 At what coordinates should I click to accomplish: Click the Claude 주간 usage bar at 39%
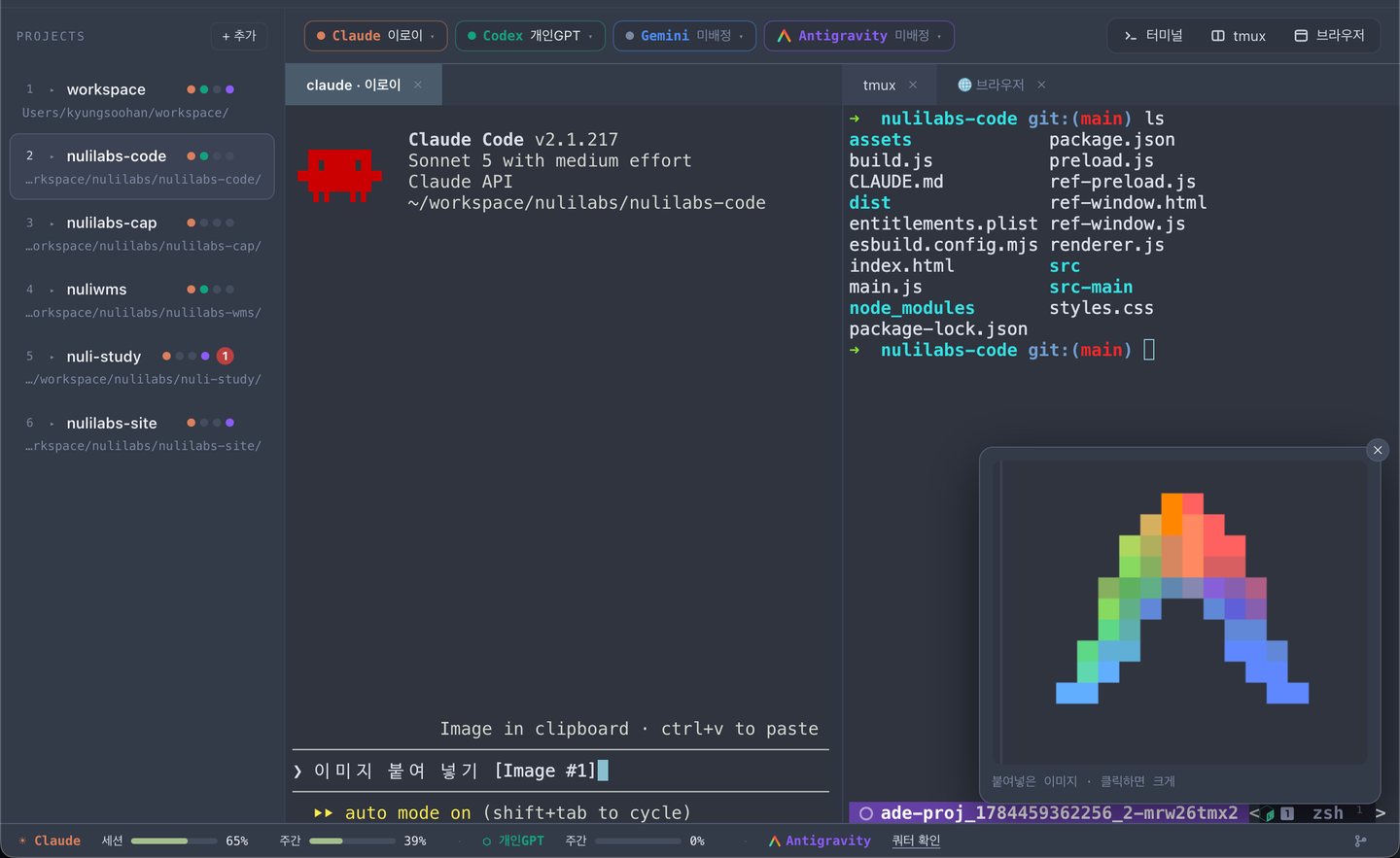[351, 841]
